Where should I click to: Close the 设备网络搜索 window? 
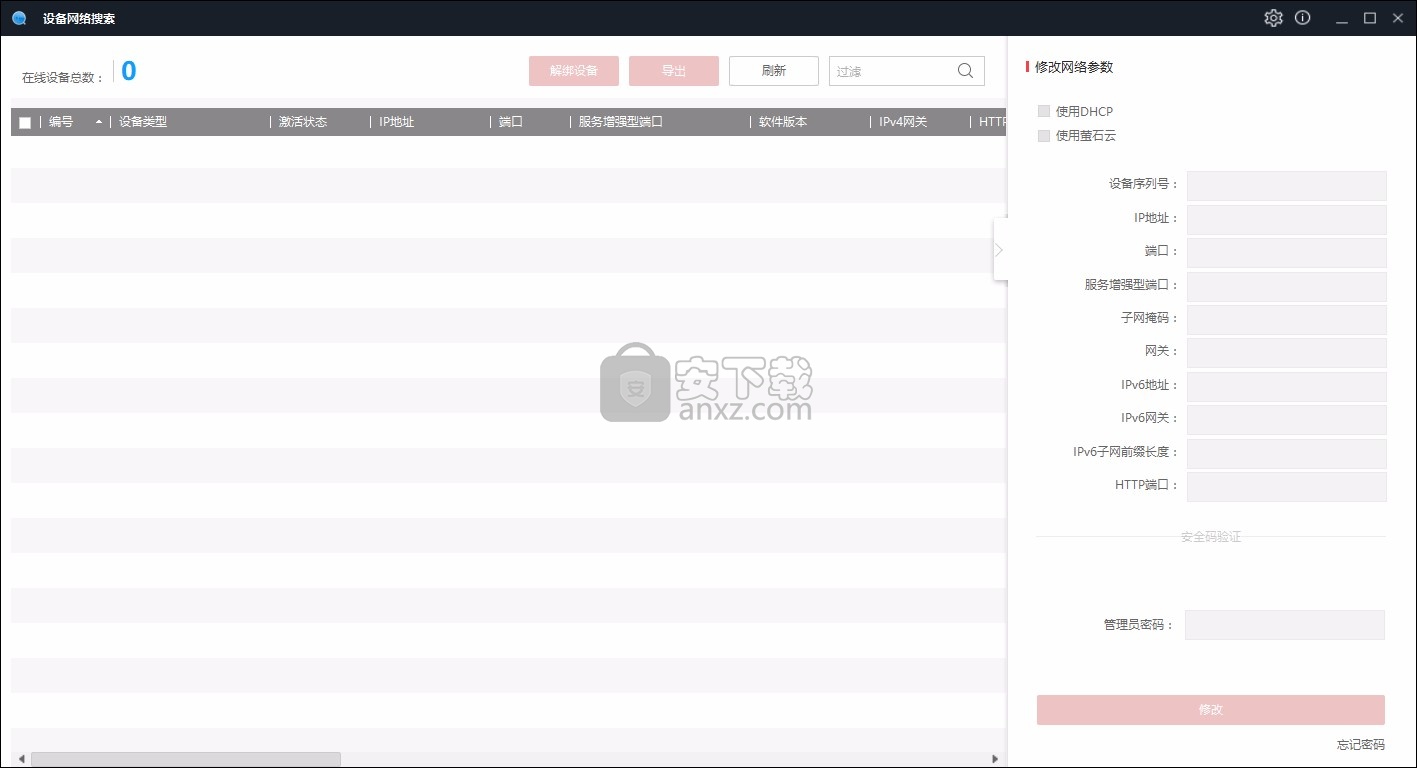1397,18
